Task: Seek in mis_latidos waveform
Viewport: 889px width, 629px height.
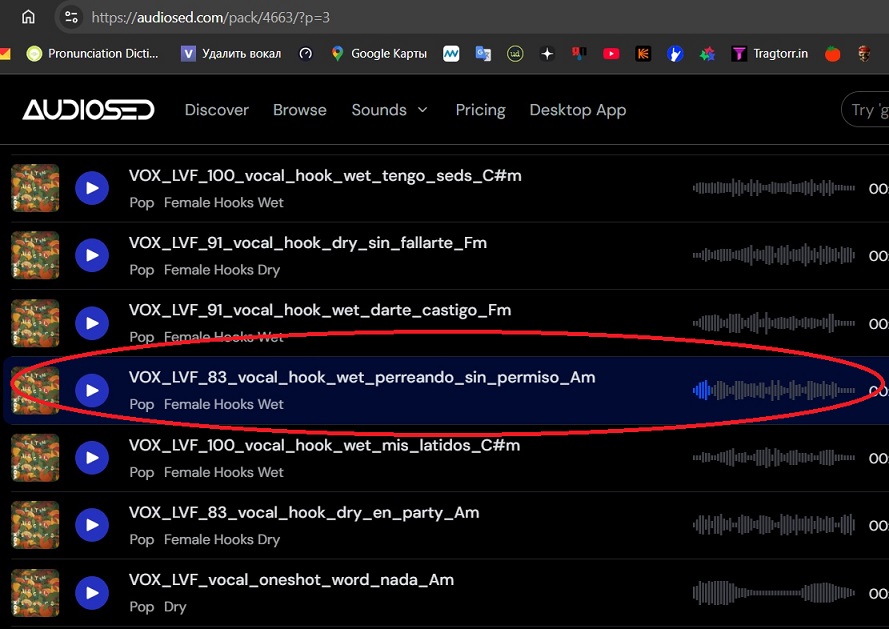Action: click(773, 458)
